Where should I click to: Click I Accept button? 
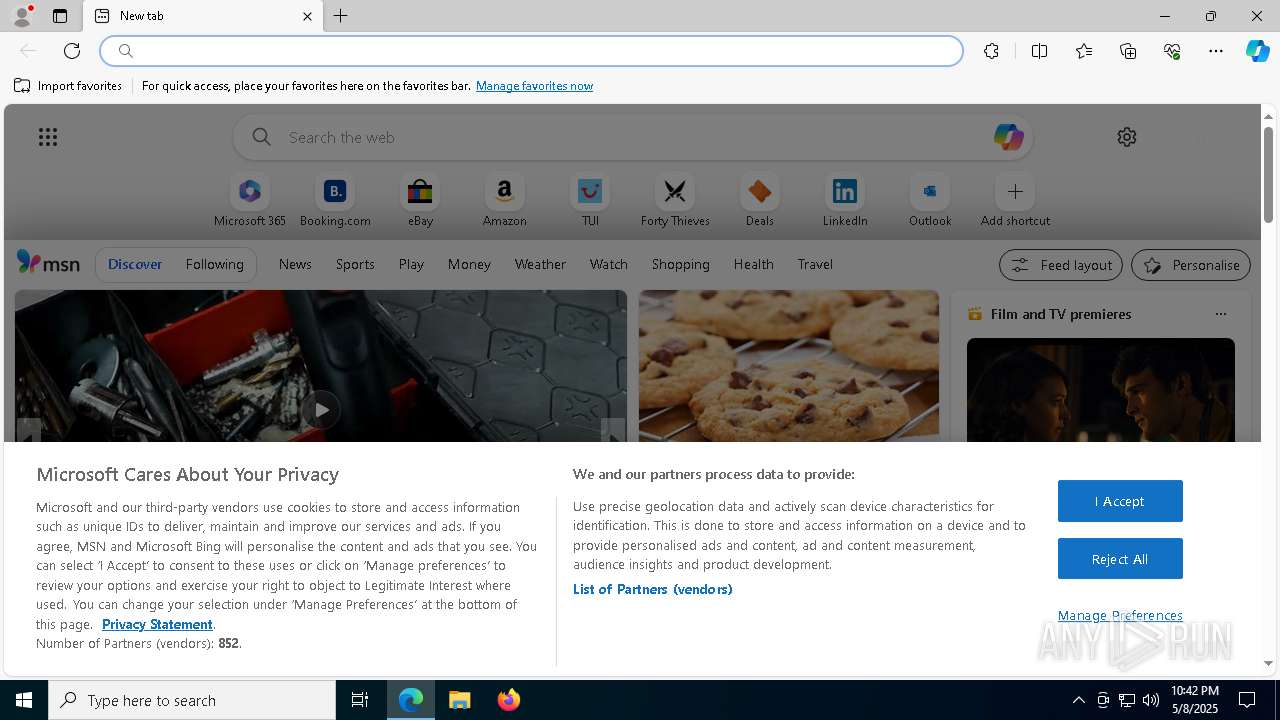(x=1120, y=501)
